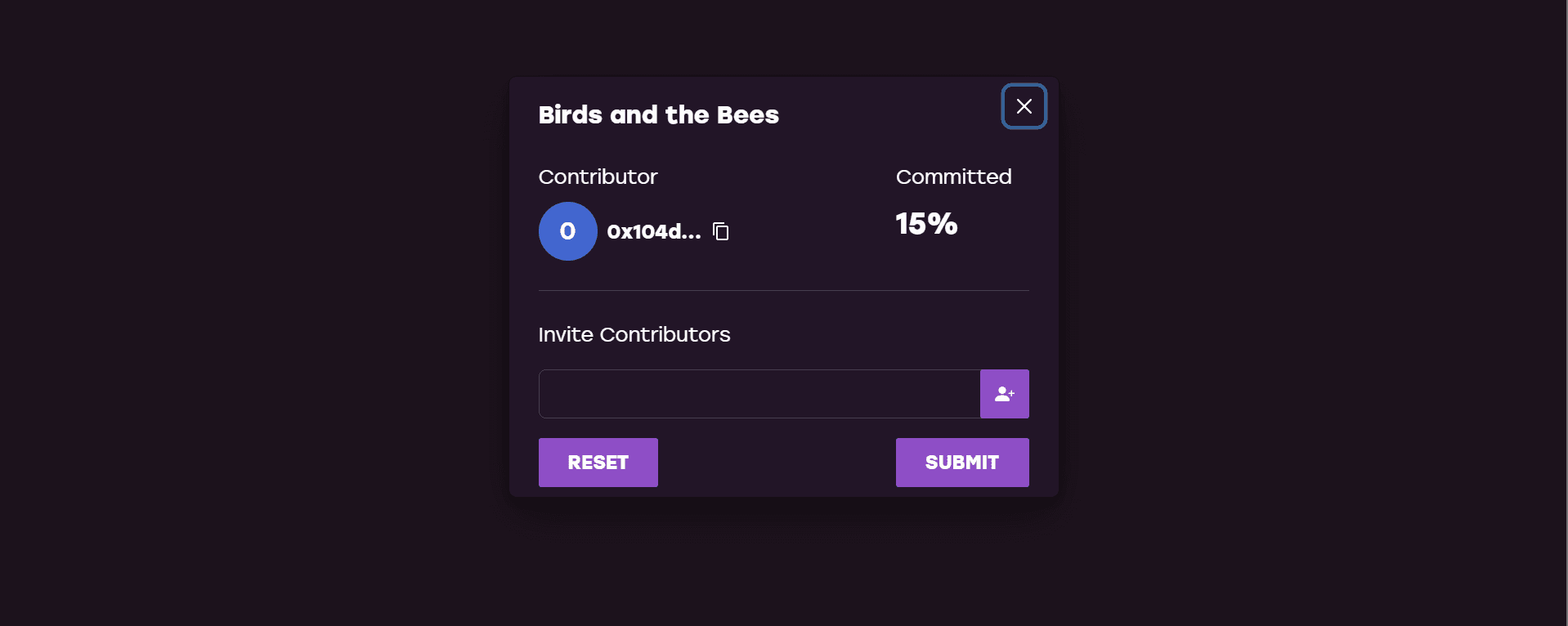Click the add contributor person-plus icon
The image size is (1568, 626).
click(x=1004, y=394)
